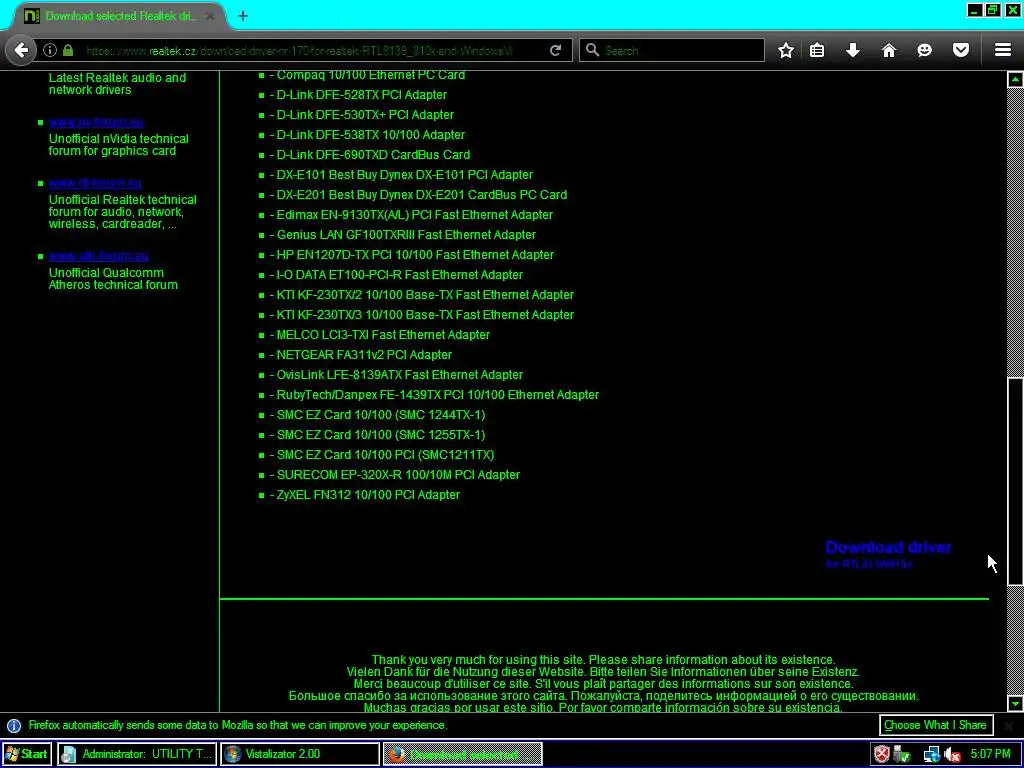Reload the page with the refresh icon
Screen dimensions: 1024x768
point(556,50)
